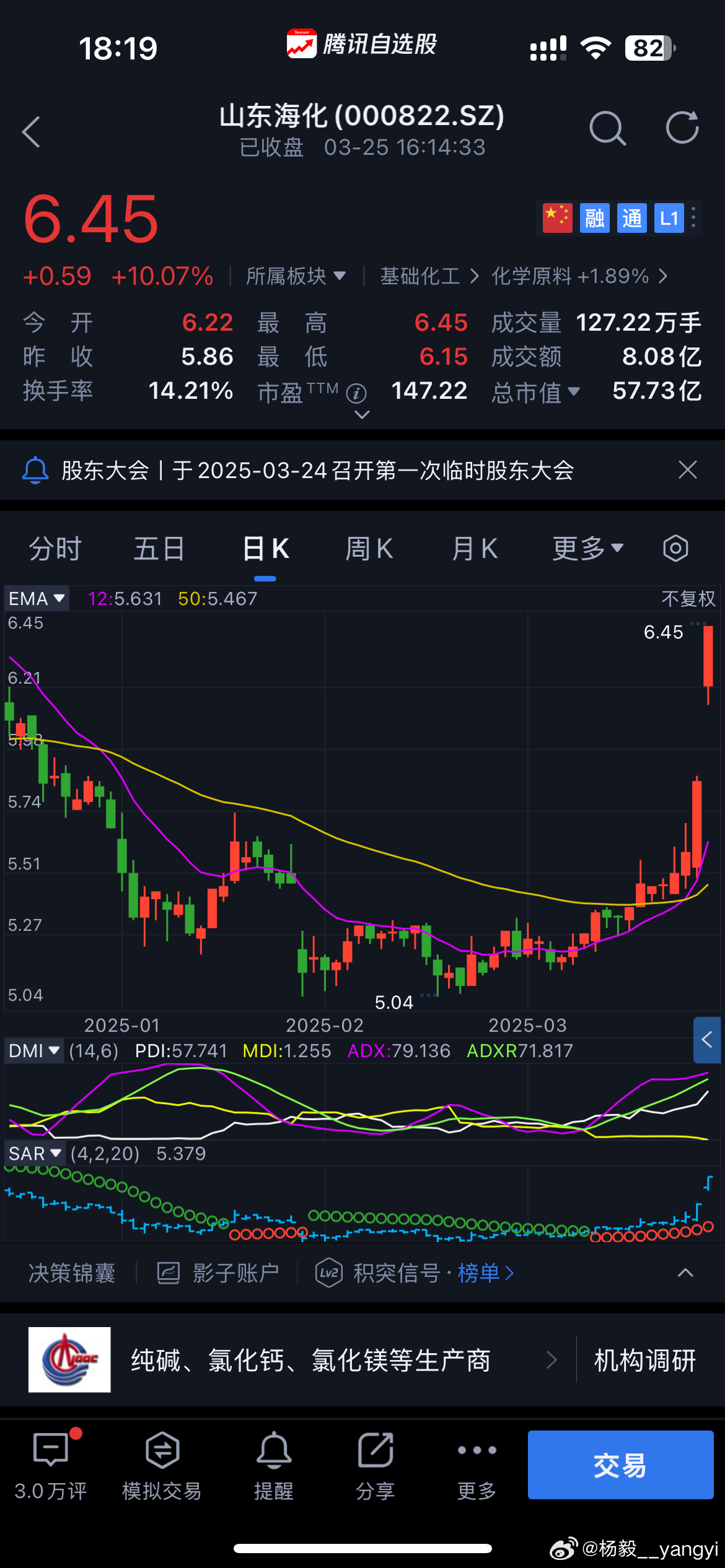Dismiss the 股东大会 notification banner

tap(687, 470)
